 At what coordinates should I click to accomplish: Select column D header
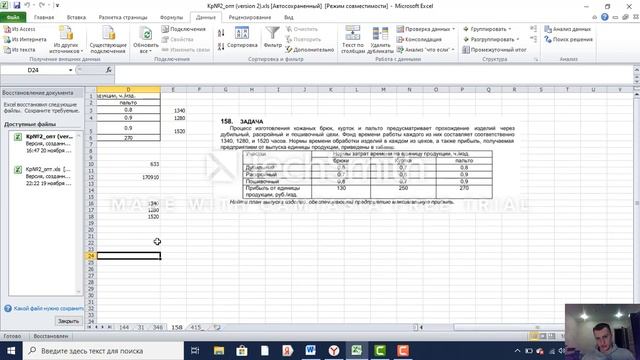129,89
